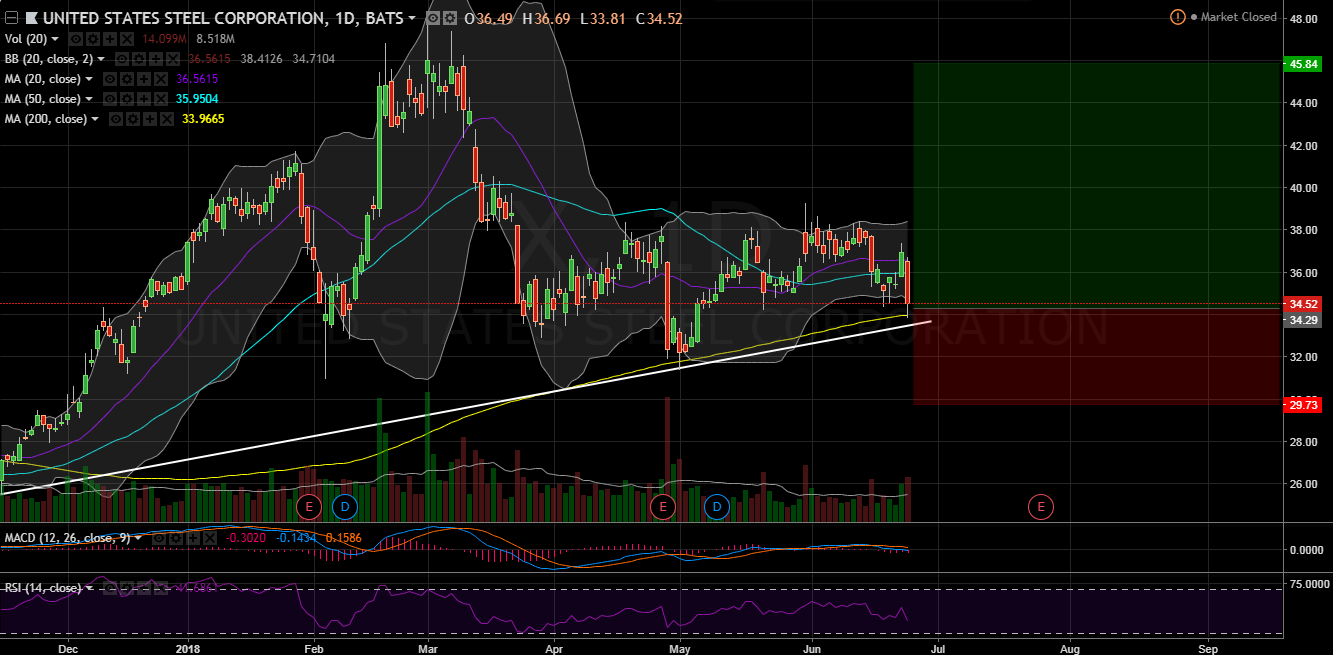Screen dimensions: 1333x655
Task: Open the MA (200, close) dropdown arrow
Action: click(95, 119)
